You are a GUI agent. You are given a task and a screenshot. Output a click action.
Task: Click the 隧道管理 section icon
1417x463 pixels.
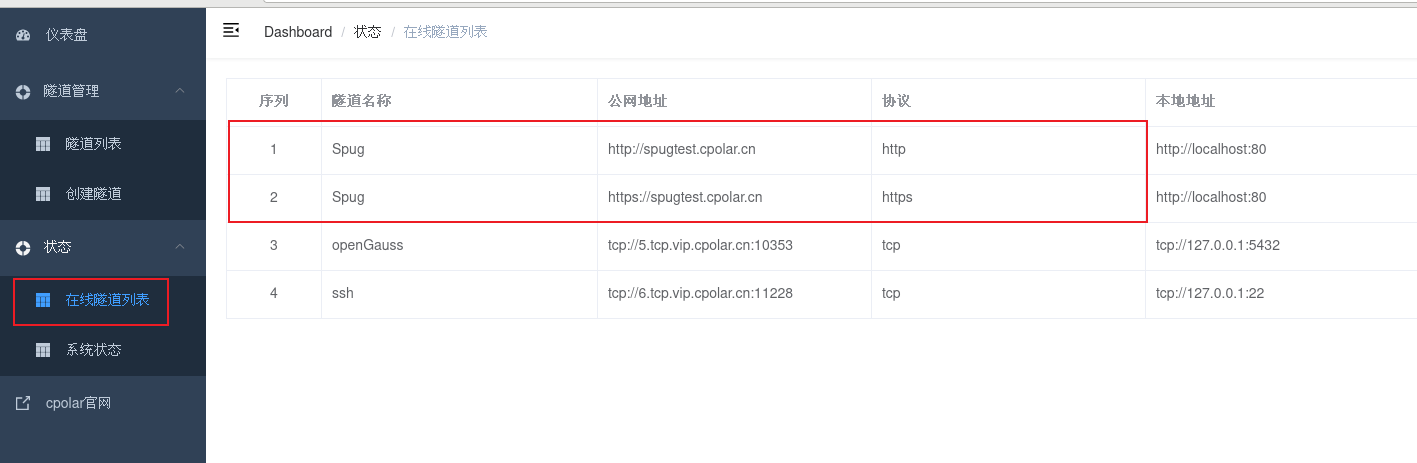[23, 91]
